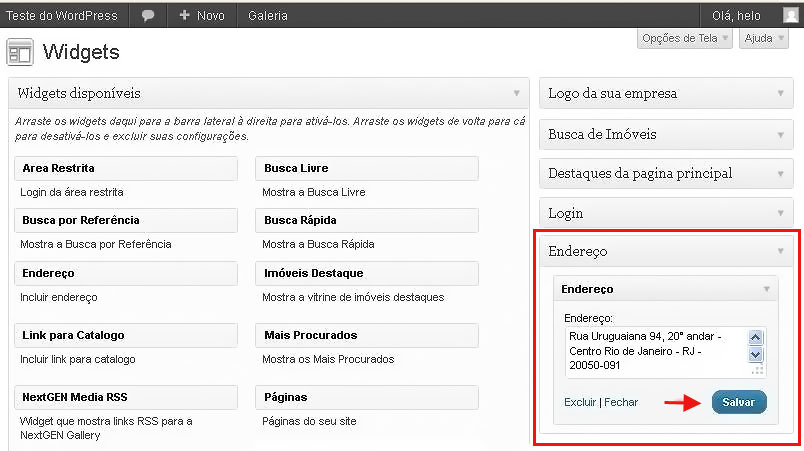
Task: Select the NextGEN Media RSS widget
Action: click(126, 397)
